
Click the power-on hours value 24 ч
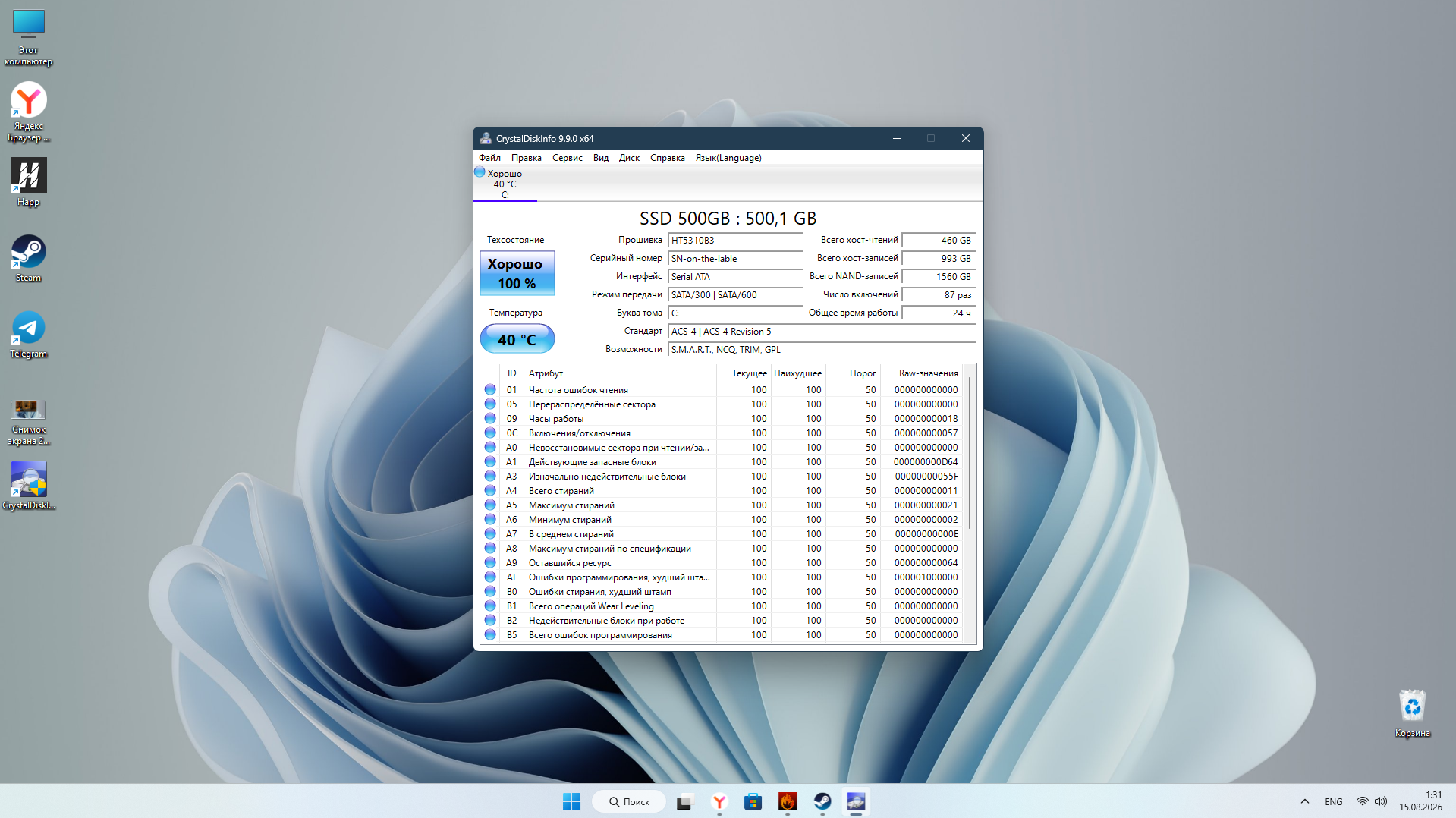point(939,313)
